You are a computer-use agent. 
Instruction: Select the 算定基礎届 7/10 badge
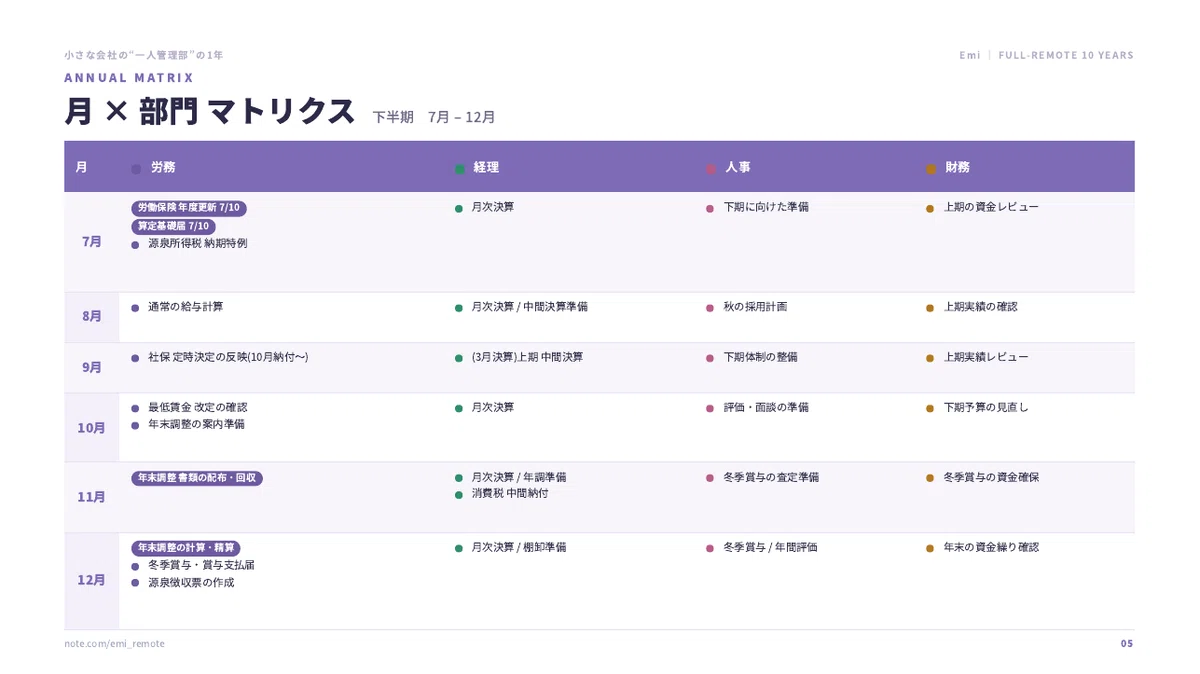click(173, 227)
